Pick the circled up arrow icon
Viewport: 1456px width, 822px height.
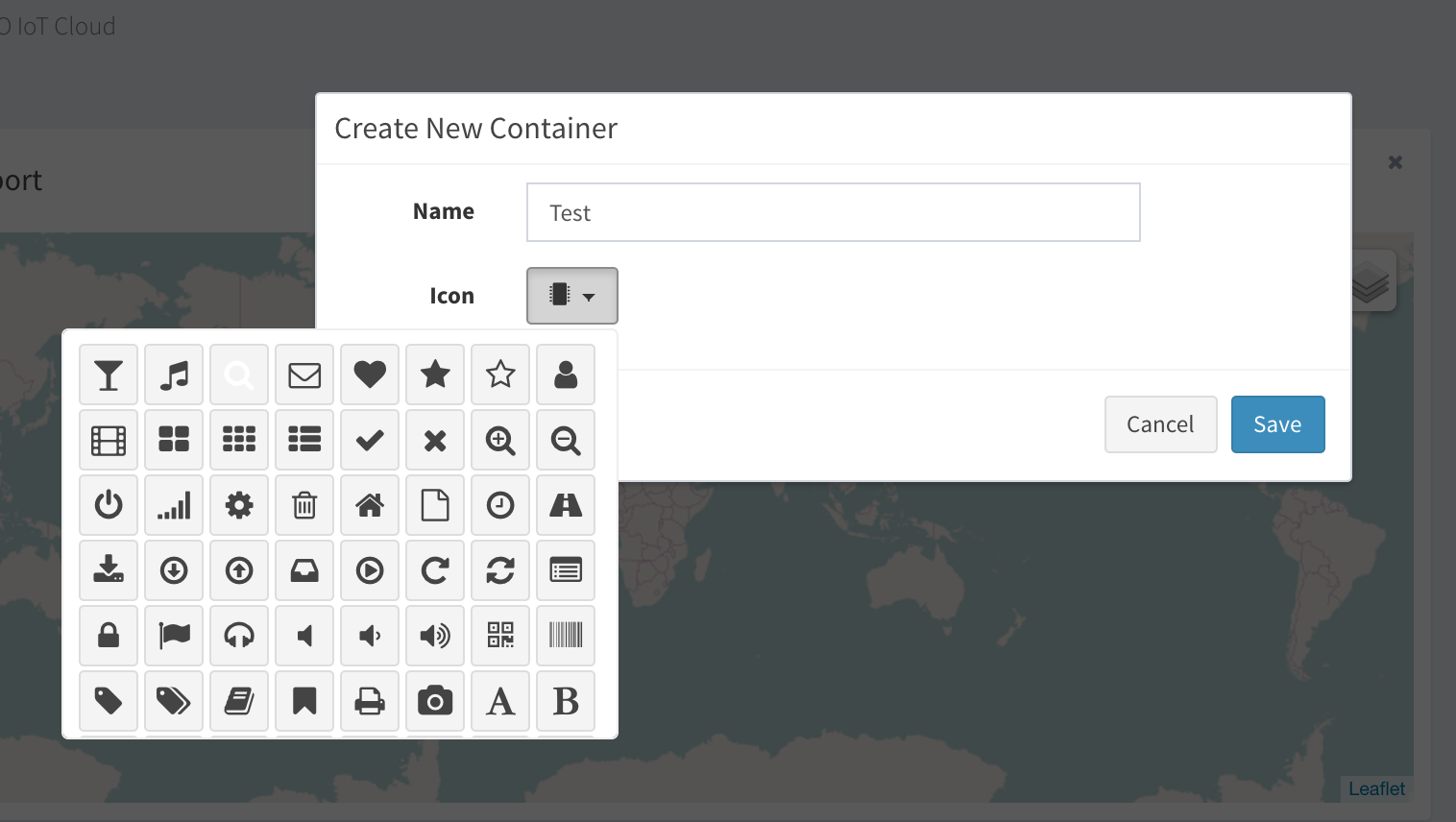[239, 570]
